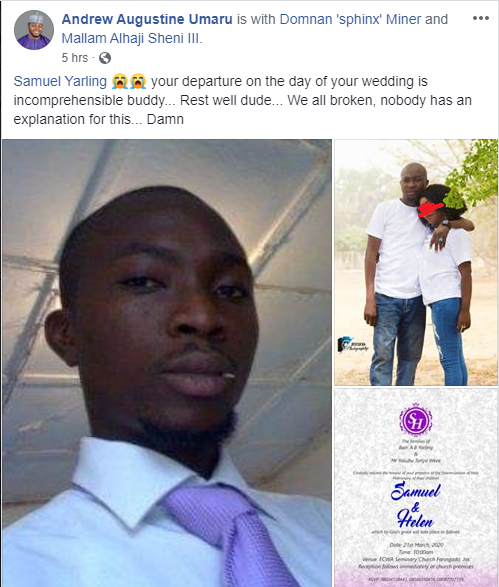Click the invitation date and venue text
499x587 pixels.
tap(416, 556)
